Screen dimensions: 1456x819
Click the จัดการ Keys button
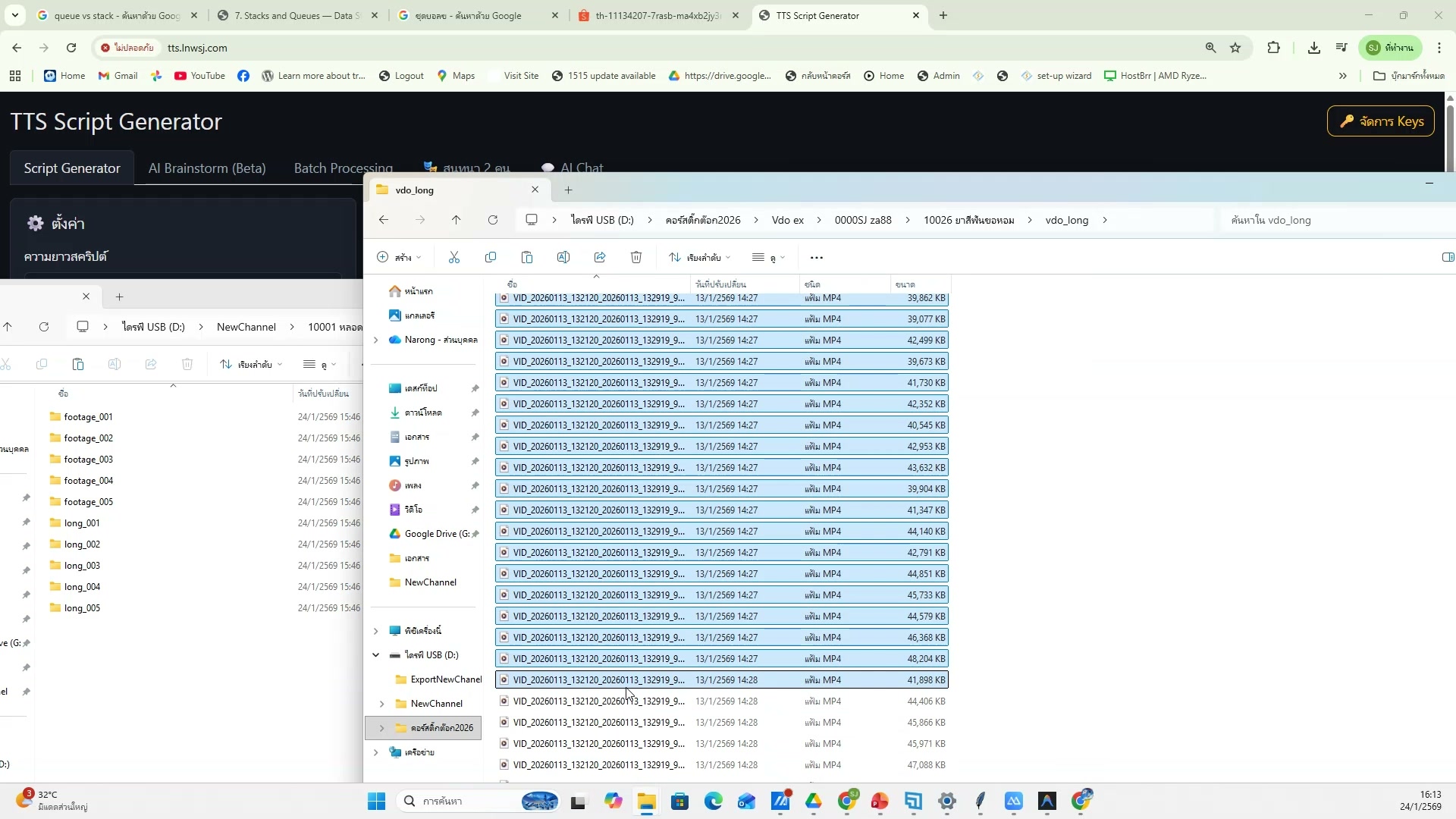[x=1380, y=121]
